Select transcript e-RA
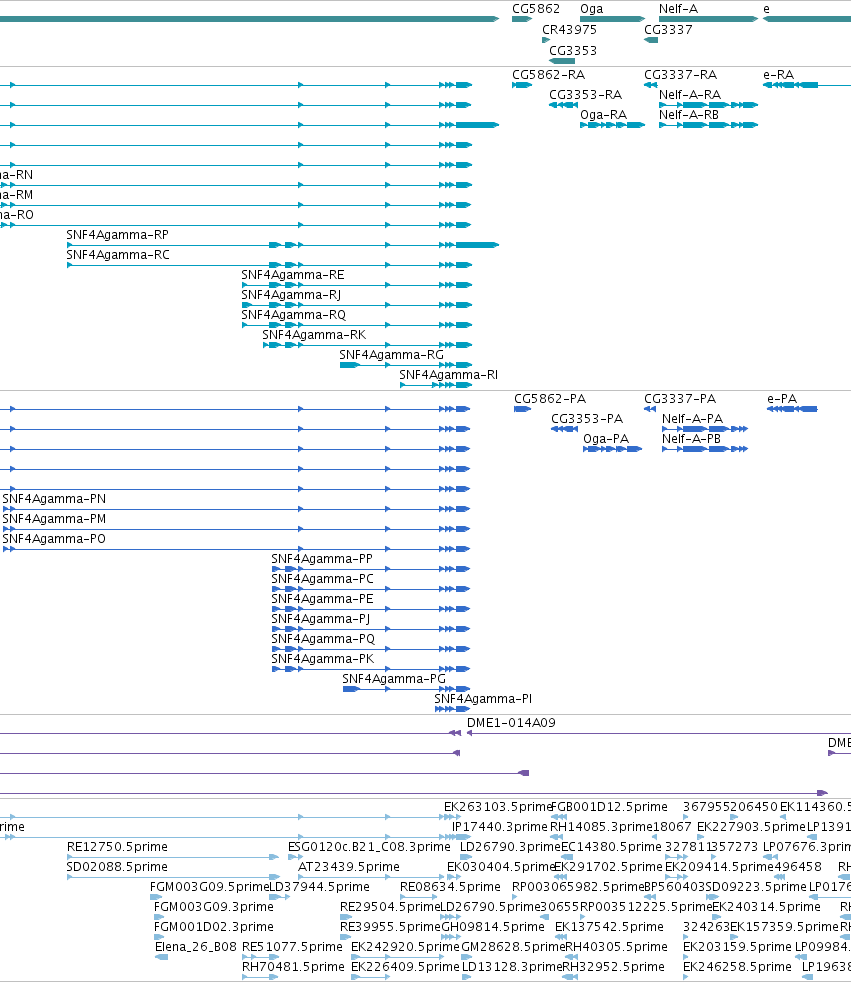Screen dimensions: 851x982 (x=778, y=75)
